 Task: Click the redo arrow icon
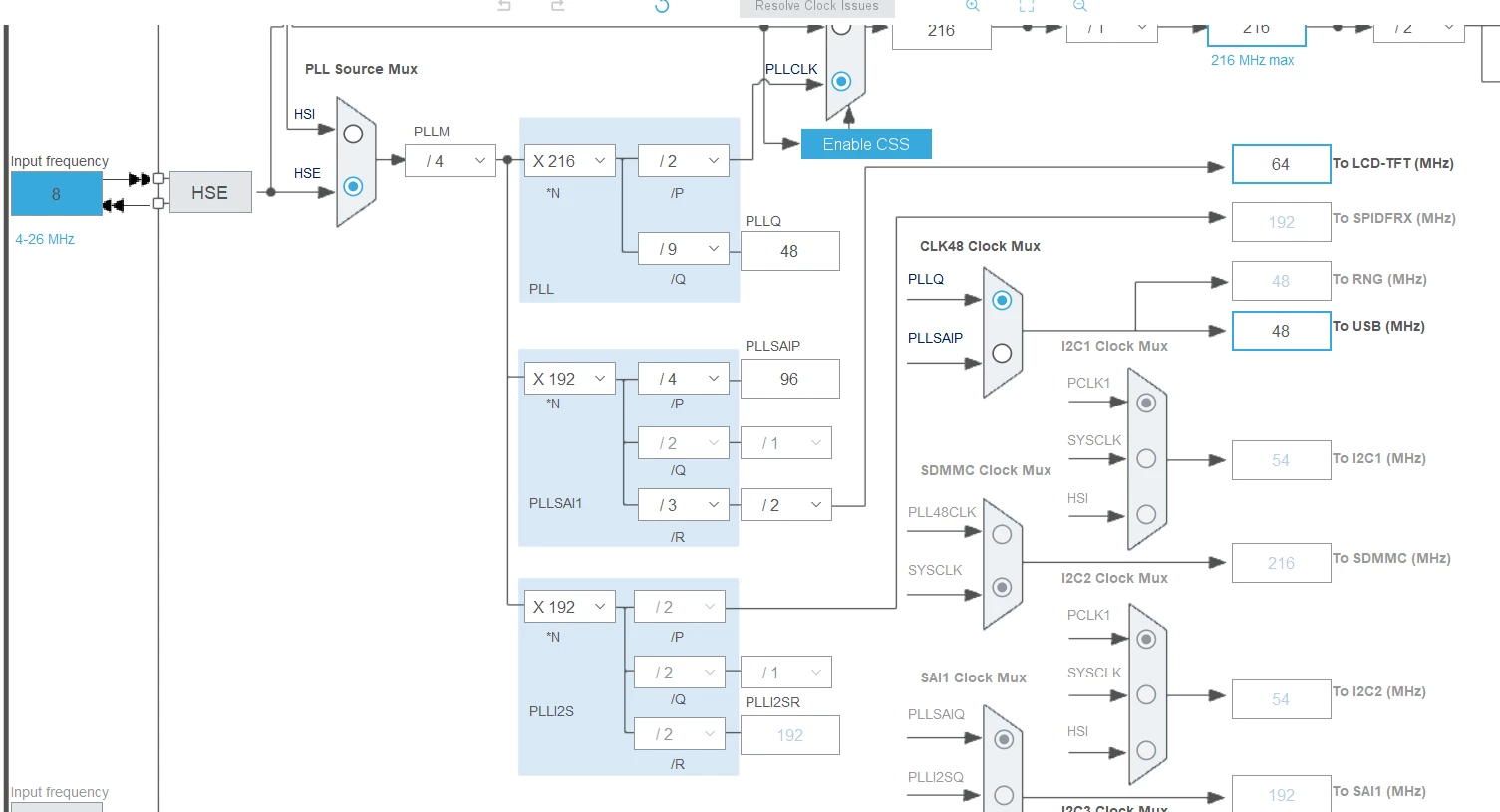click(x=558, y=6)
